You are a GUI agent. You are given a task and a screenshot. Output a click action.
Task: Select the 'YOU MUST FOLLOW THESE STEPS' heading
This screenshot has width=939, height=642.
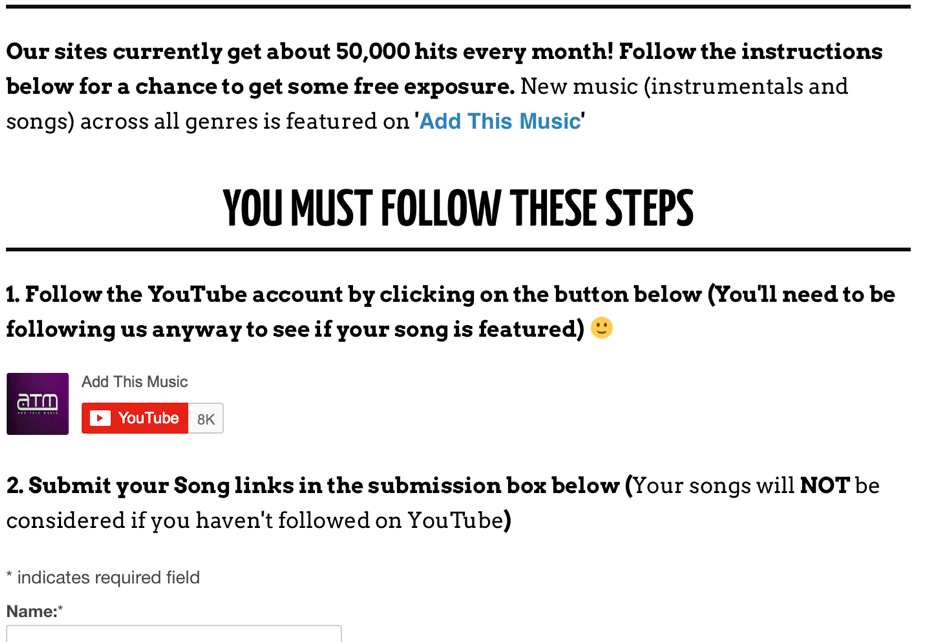pos(458,208)
